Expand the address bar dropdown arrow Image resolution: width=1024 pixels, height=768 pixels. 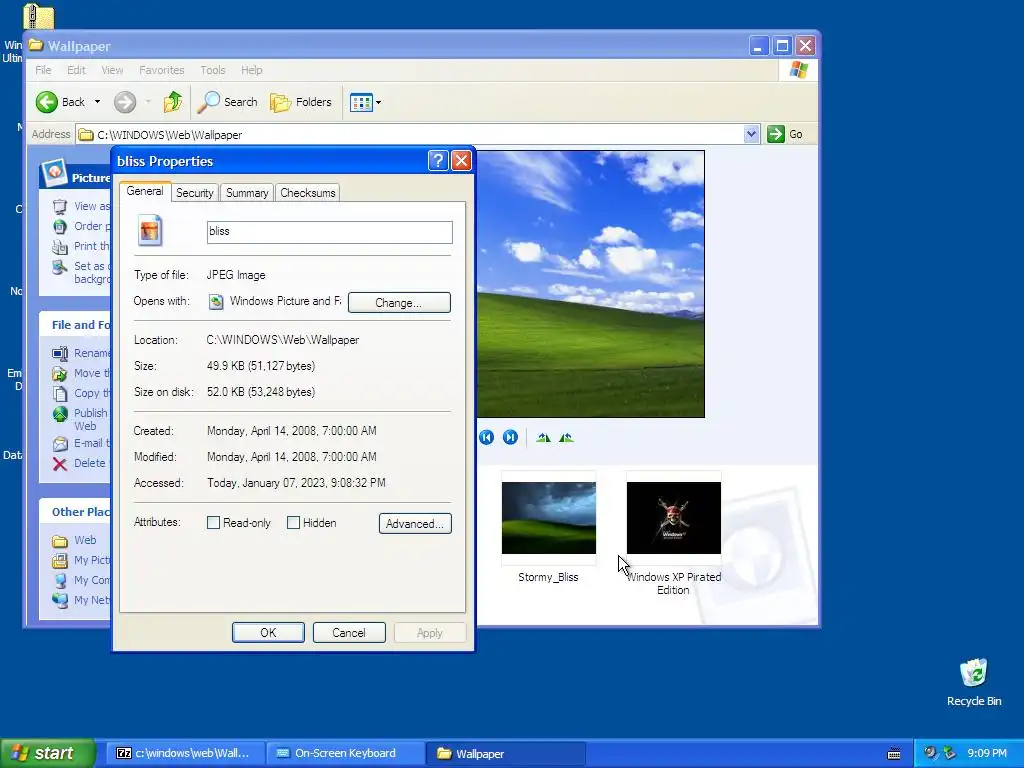(x=751, y=134)
